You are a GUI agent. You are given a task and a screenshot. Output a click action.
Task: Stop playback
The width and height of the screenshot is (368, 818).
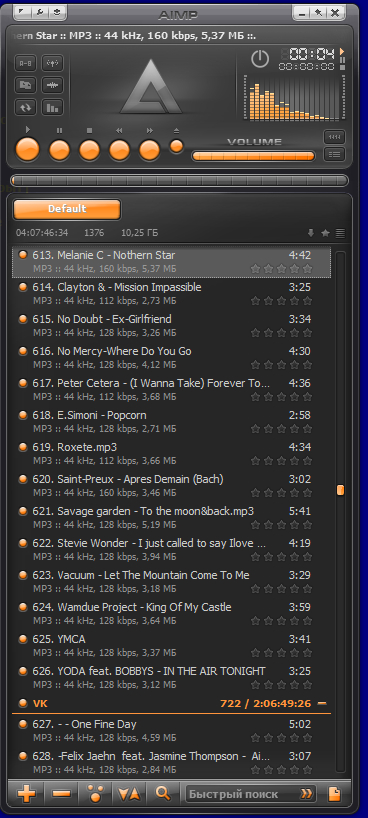pyautogui.click(x=89, y=150)
